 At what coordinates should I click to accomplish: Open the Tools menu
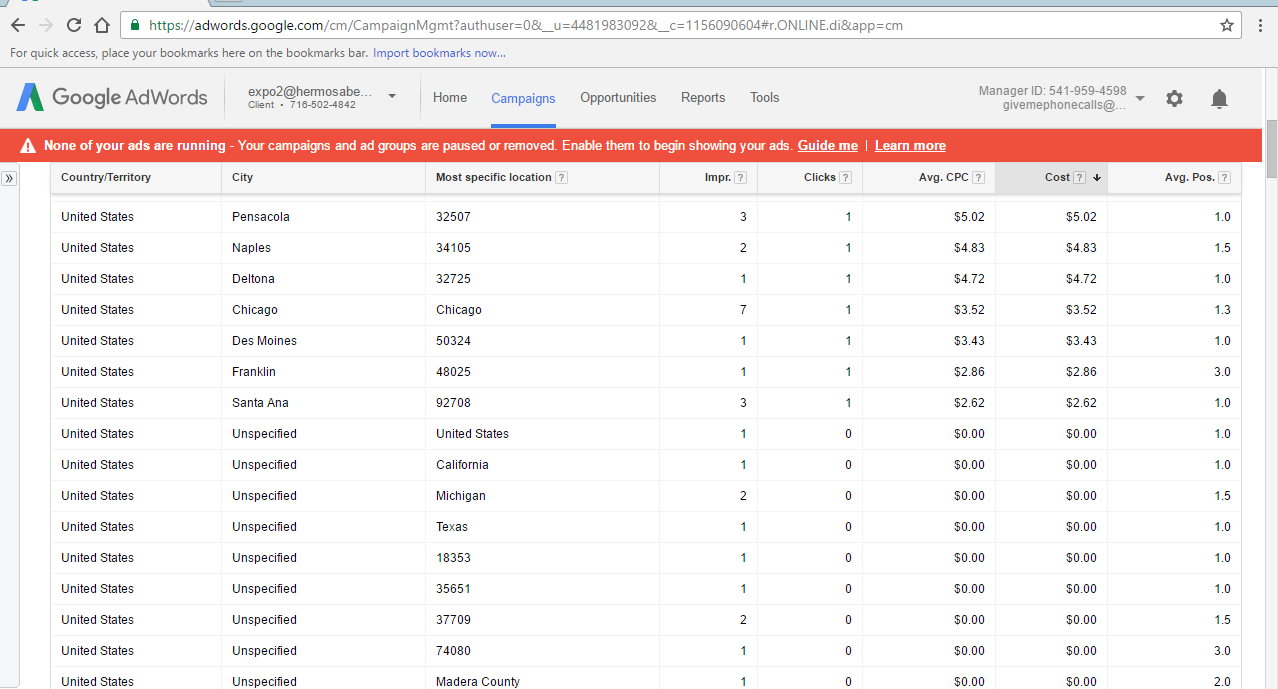coord(764,98)
